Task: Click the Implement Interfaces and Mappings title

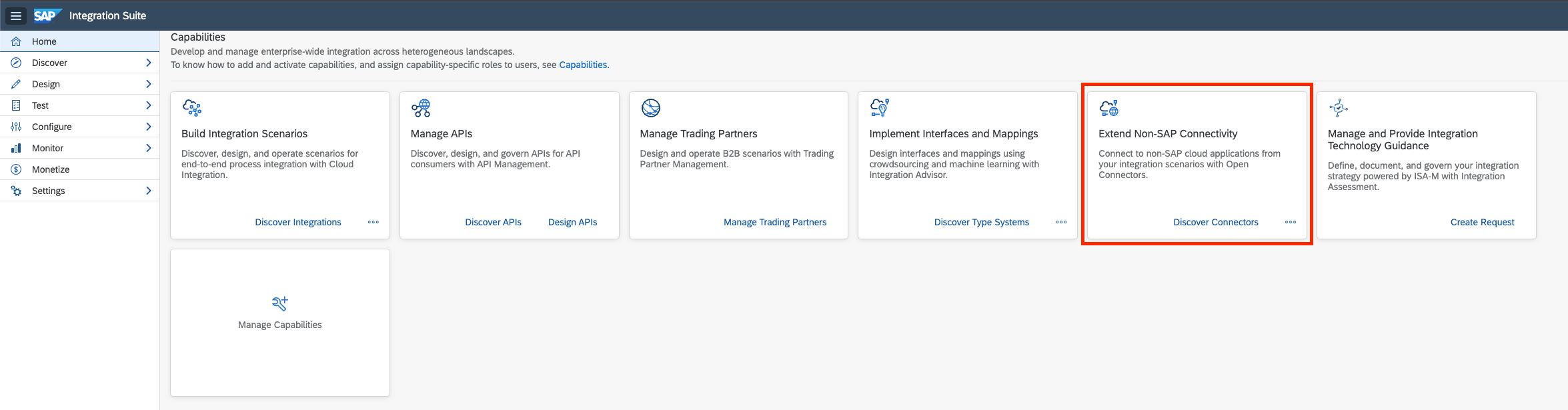Action: pyautogui.click(x=954, y=134)
